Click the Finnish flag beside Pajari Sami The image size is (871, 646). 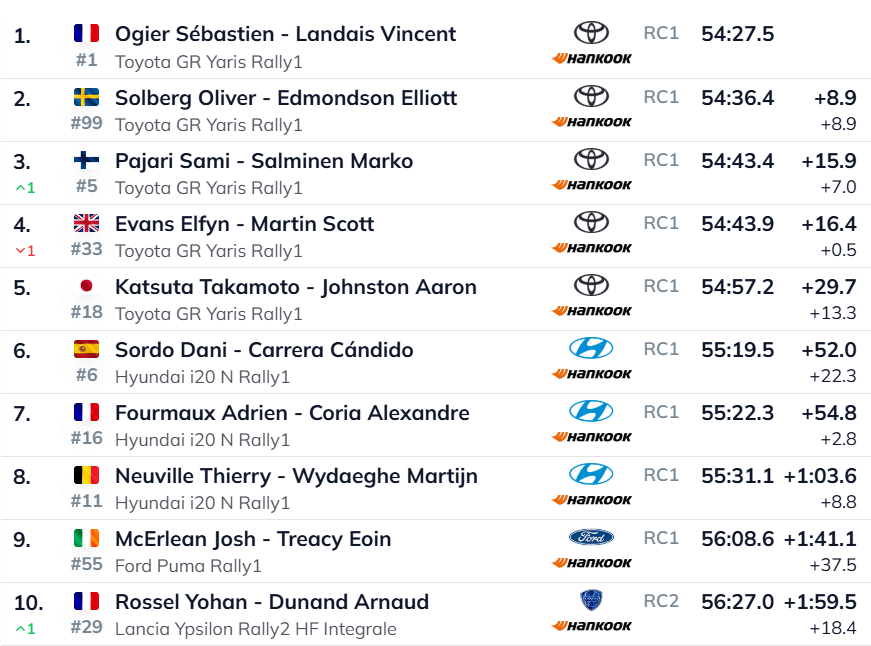click(x=86, y=160)
